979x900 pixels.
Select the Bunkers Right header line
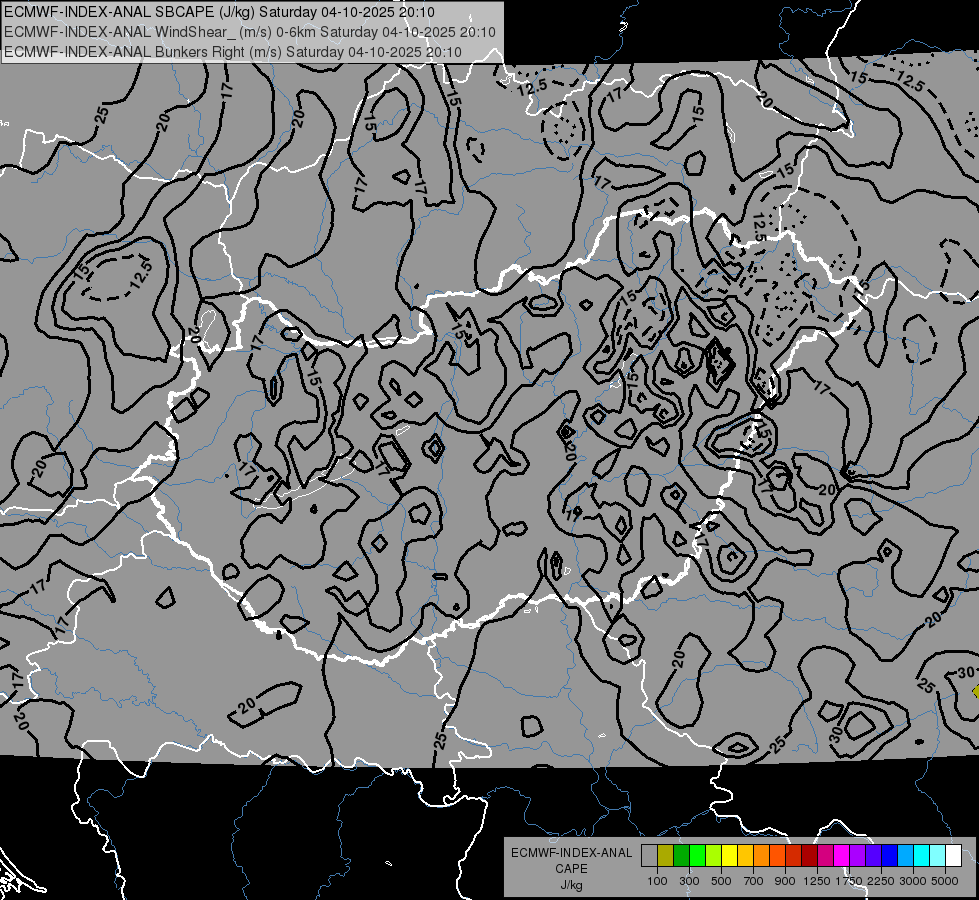click(x=233, y=52)
